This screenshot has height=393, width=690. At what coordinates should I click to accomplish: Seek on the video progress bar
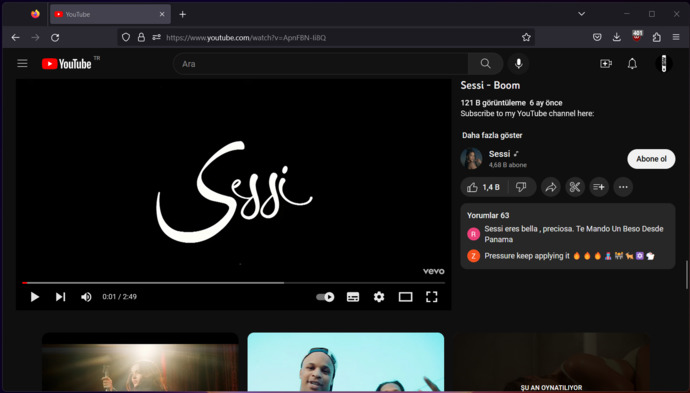tap(234, 283)
